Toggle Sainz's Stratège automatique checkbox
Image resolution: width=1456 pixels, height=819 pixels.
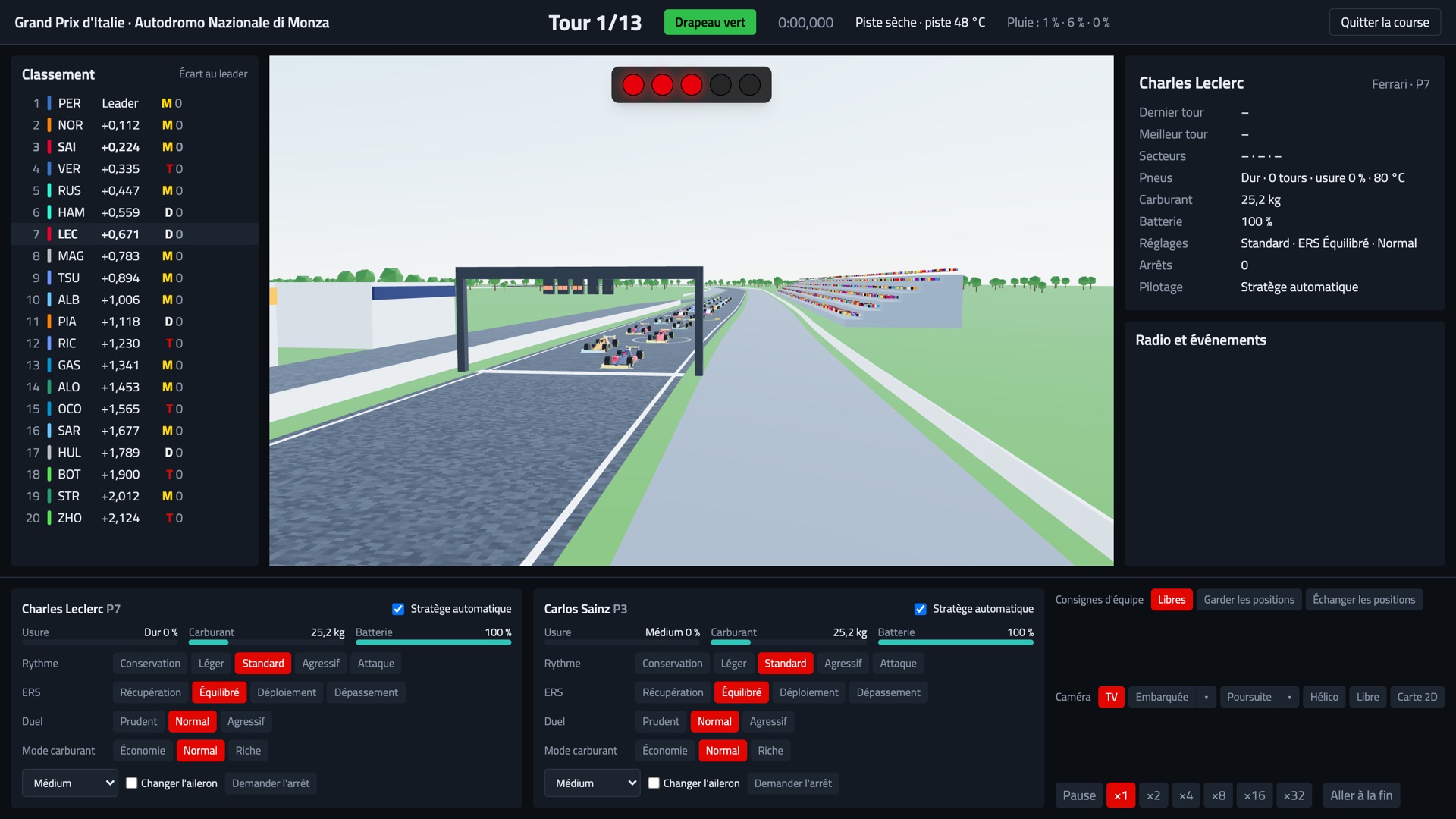921,609
